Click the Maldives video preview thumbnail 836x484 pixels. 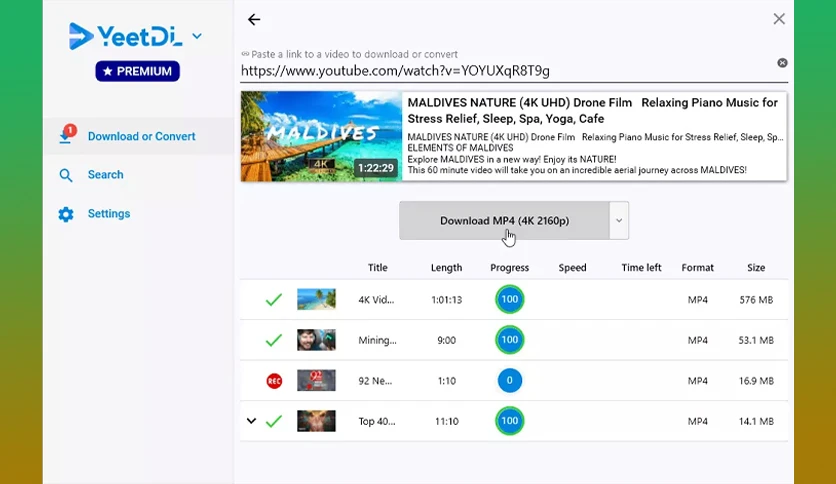tap(321, 136)
